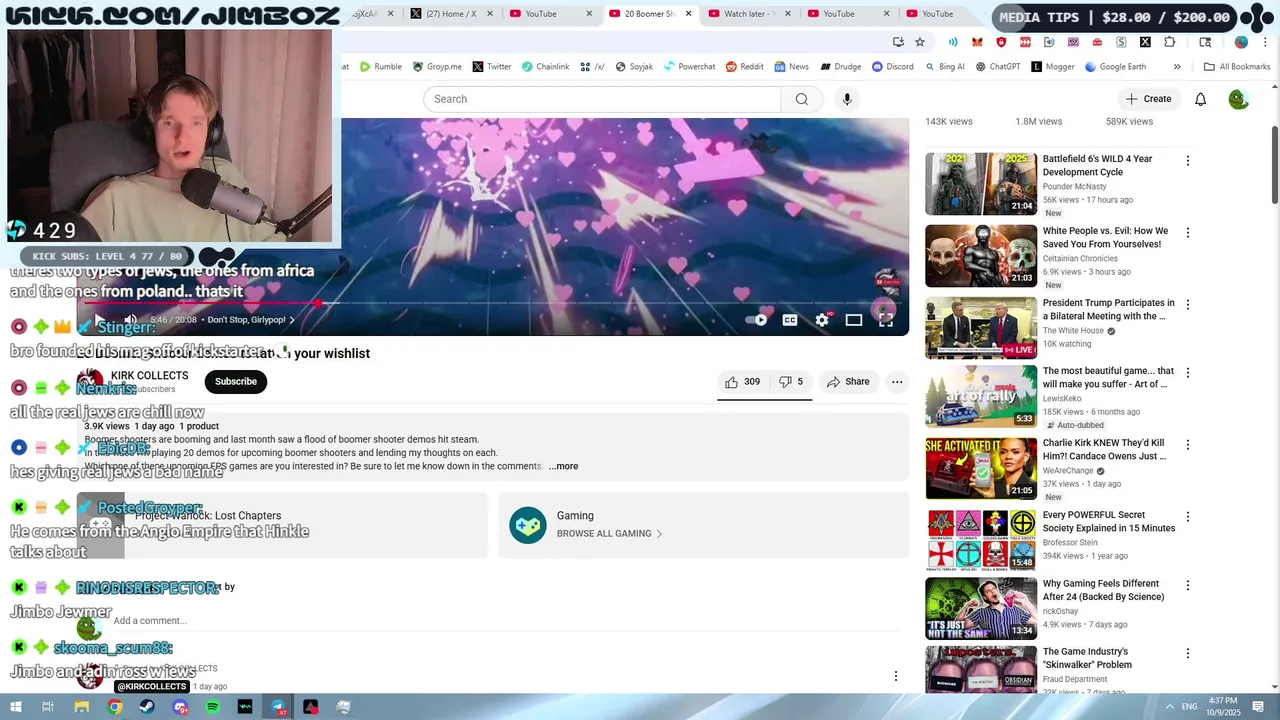The image size is (1280, 720).
Task: Toggle closed captions CC button
Action: pyautogui.click(x=790, y=320)
